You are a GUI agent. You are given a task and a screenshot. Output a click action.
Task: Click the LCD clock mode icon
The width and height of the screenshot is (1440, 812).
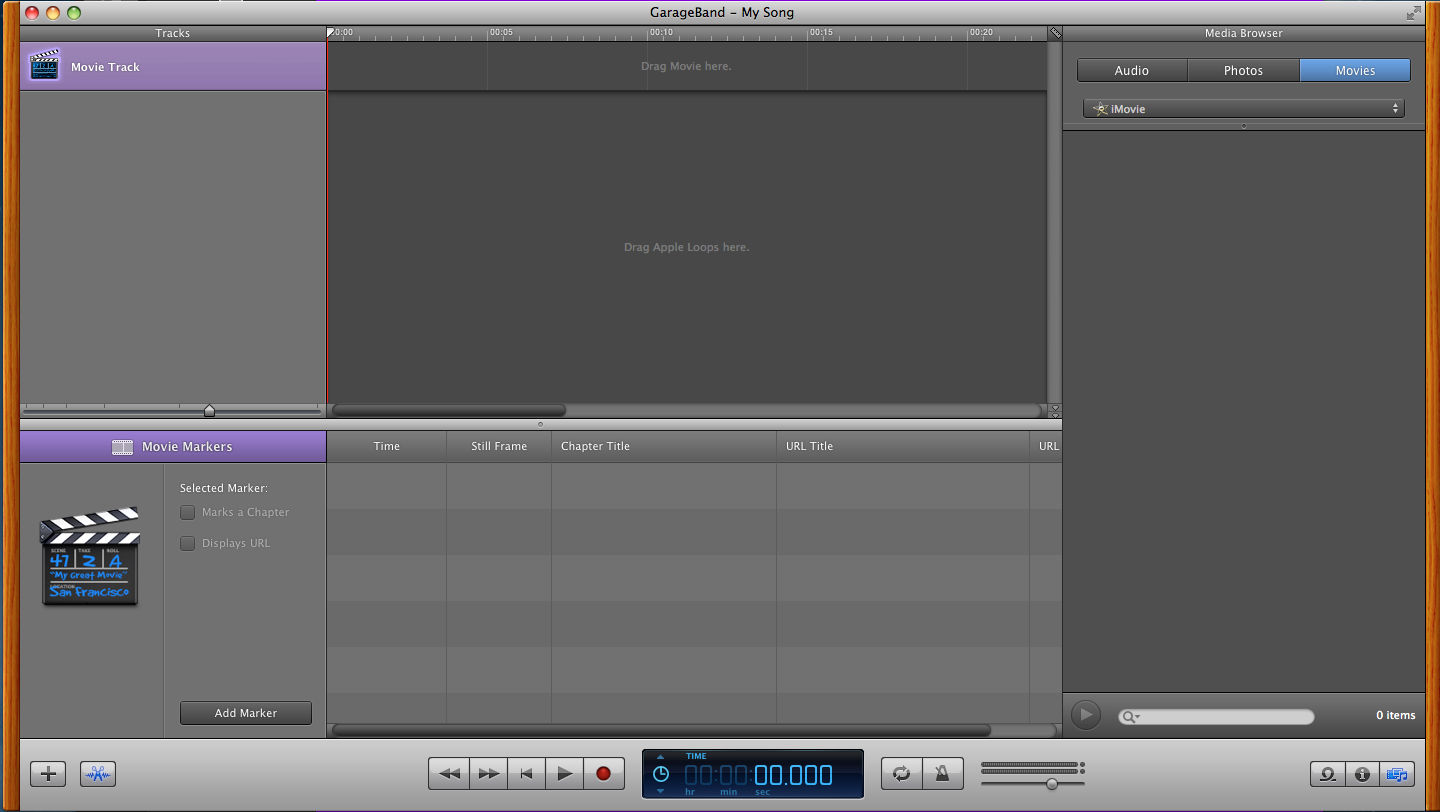coord(660,774)
